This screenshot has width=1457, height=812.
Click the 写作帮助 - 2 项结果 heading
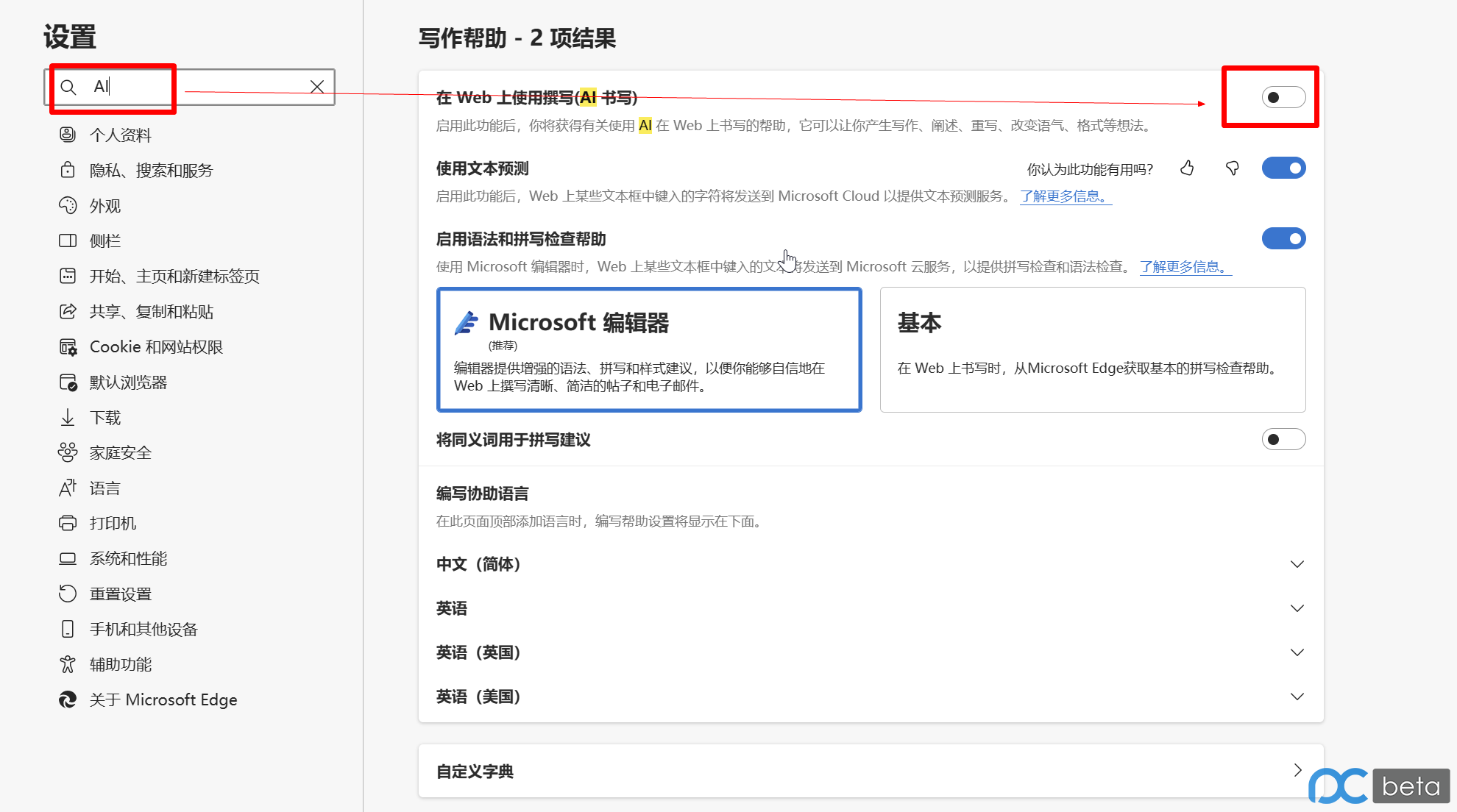point(517,38)
